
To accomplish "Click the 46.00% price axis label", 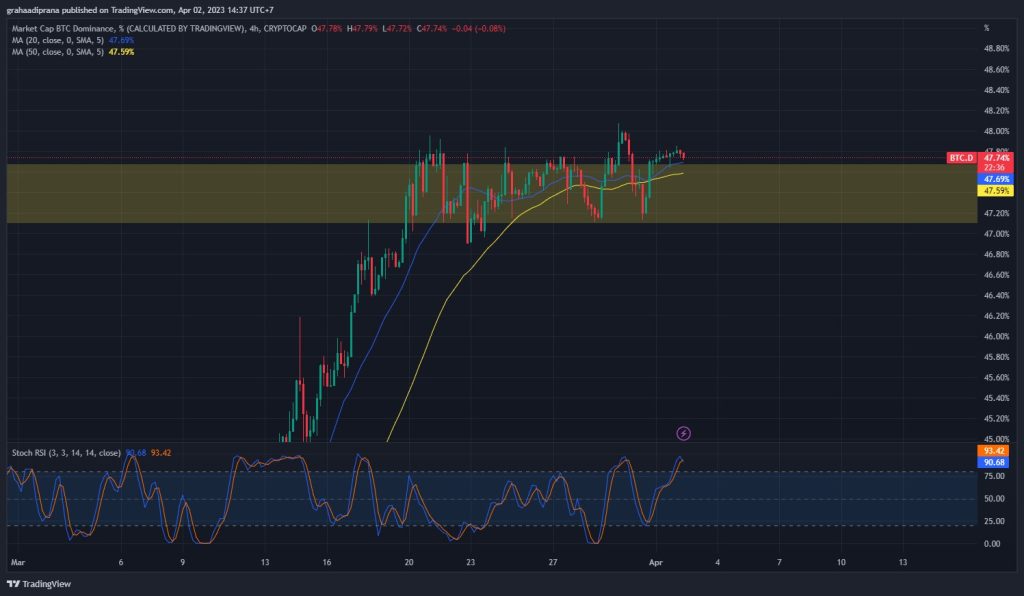I will tap(997, 337).
